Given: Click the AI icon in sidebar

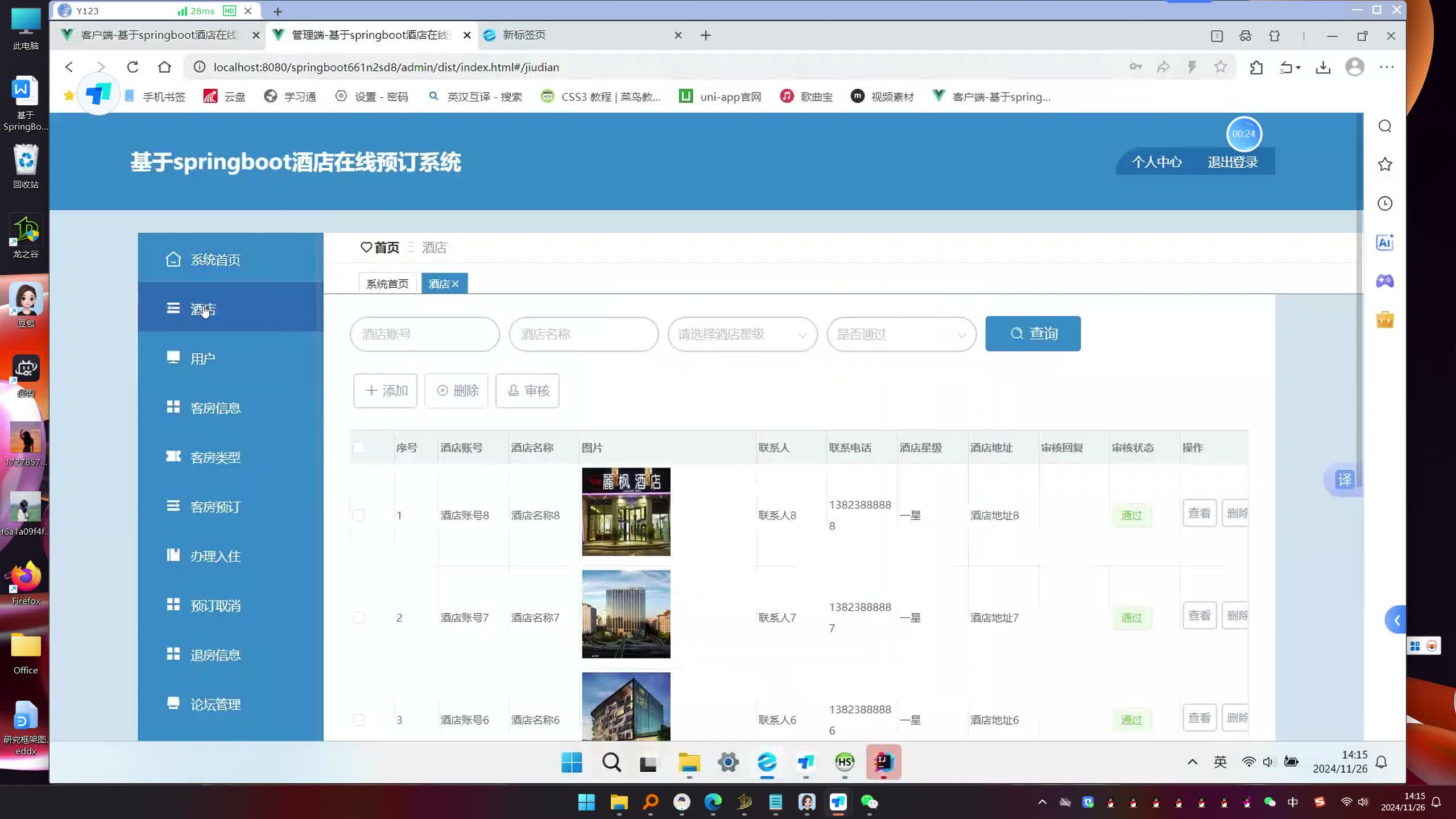Looking at the screenshot, I should (1384, 243).
